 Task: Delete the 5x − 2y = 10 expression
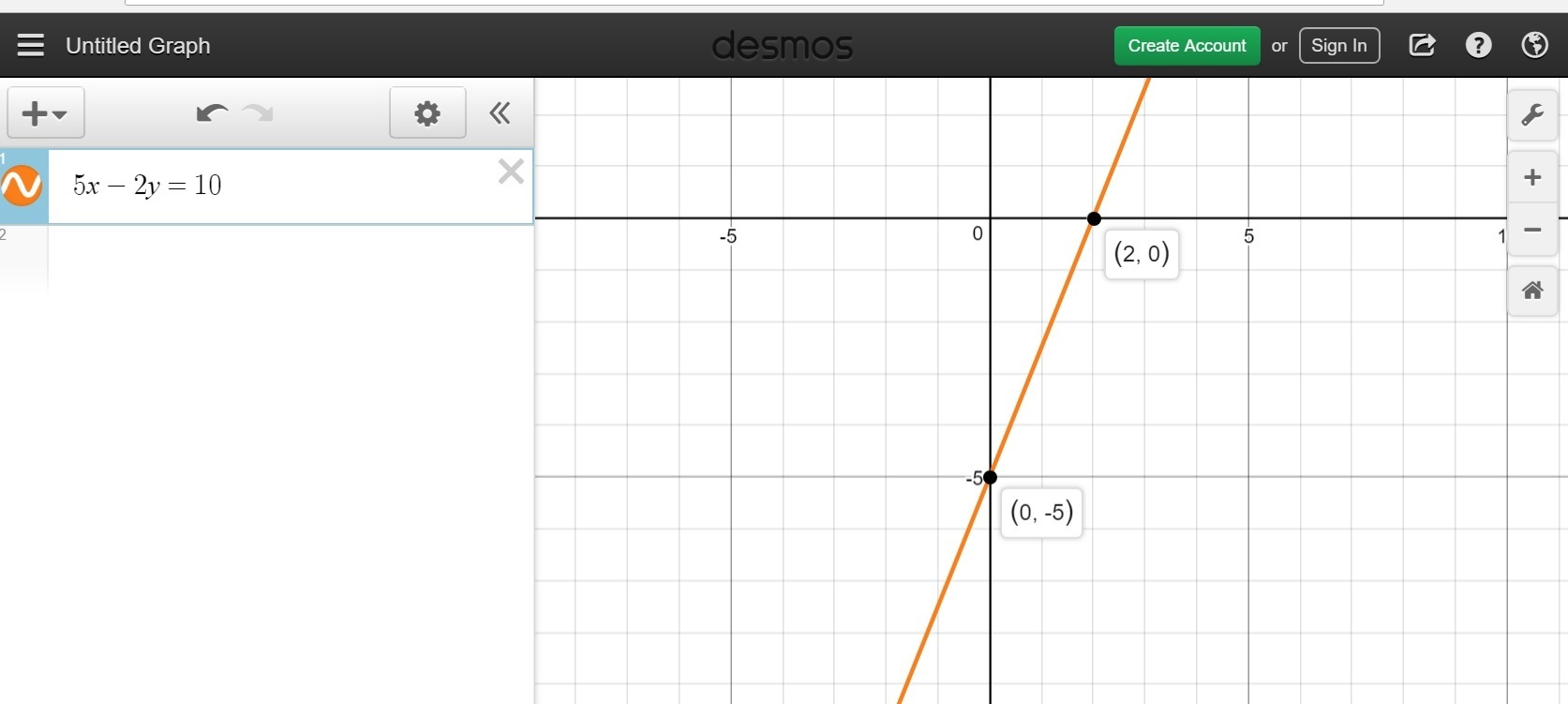pyautogui.click(x=511, y=172)
